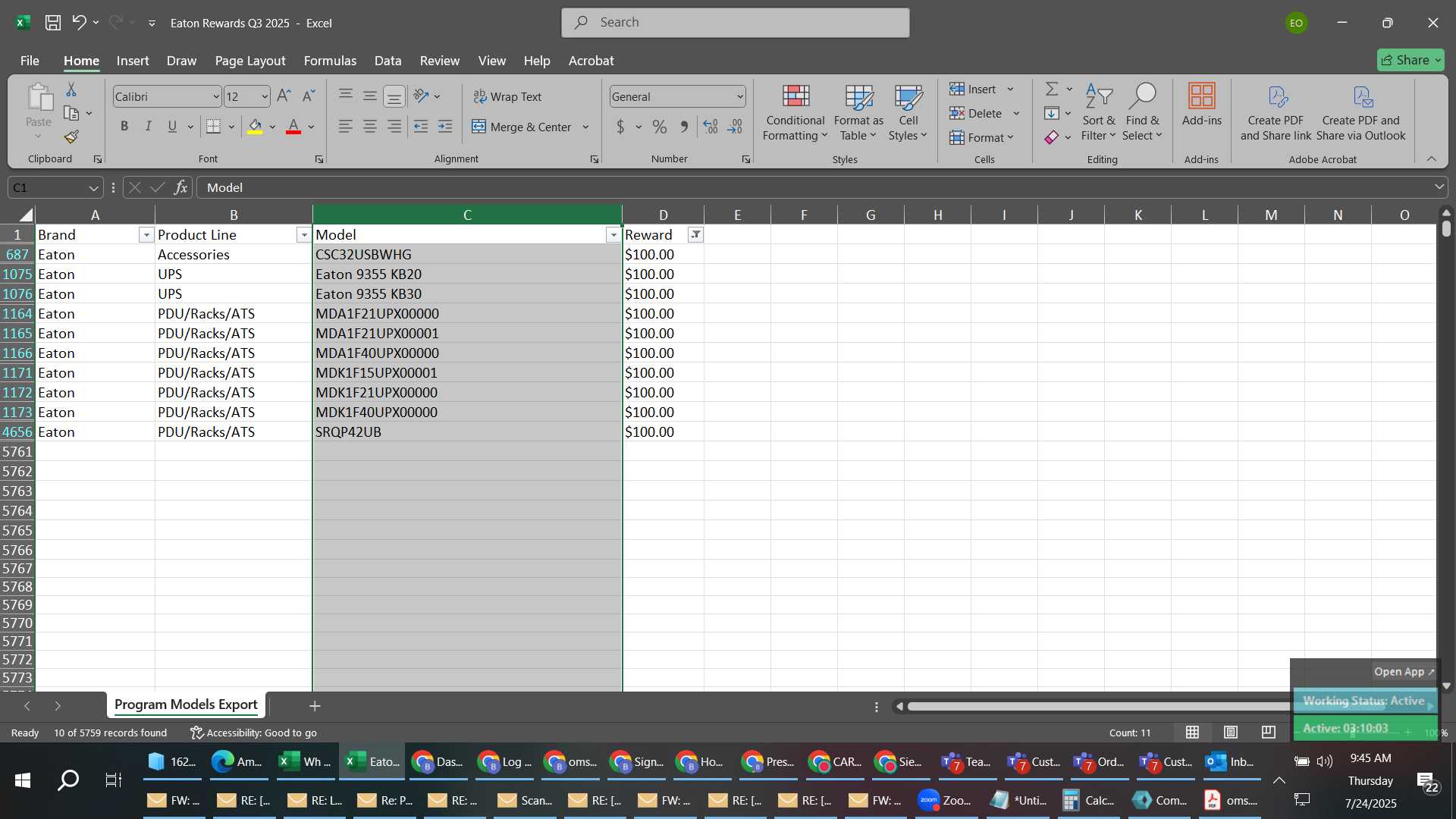Switch to Page Layout view icon
Image resolution: width=1456 pixels, height=819 pixels.
1231,732
